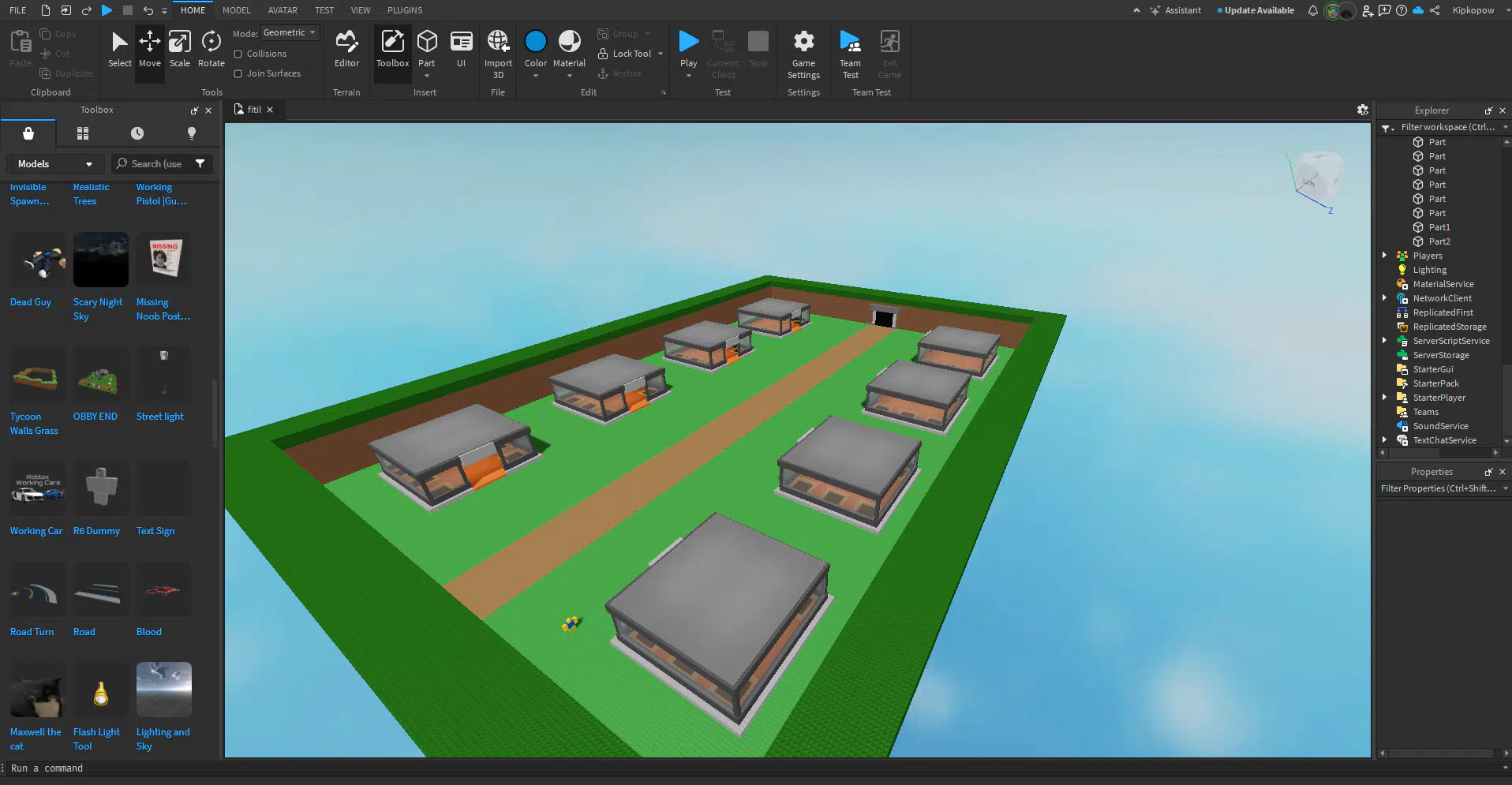Open the Assistant button
The width and height of the screenshot is (1512, 785).
point(1176,10)
